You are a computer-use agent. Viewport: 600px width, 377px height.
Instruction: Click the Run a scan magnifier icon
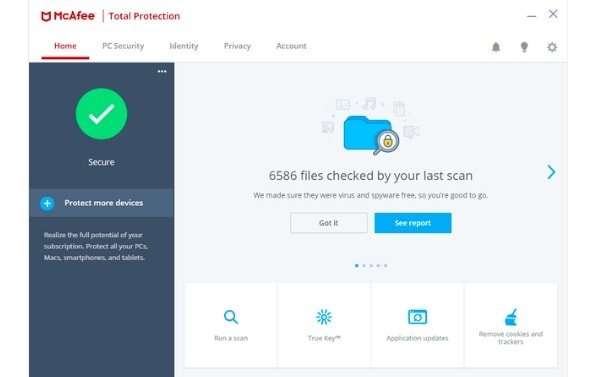[231, 317]
